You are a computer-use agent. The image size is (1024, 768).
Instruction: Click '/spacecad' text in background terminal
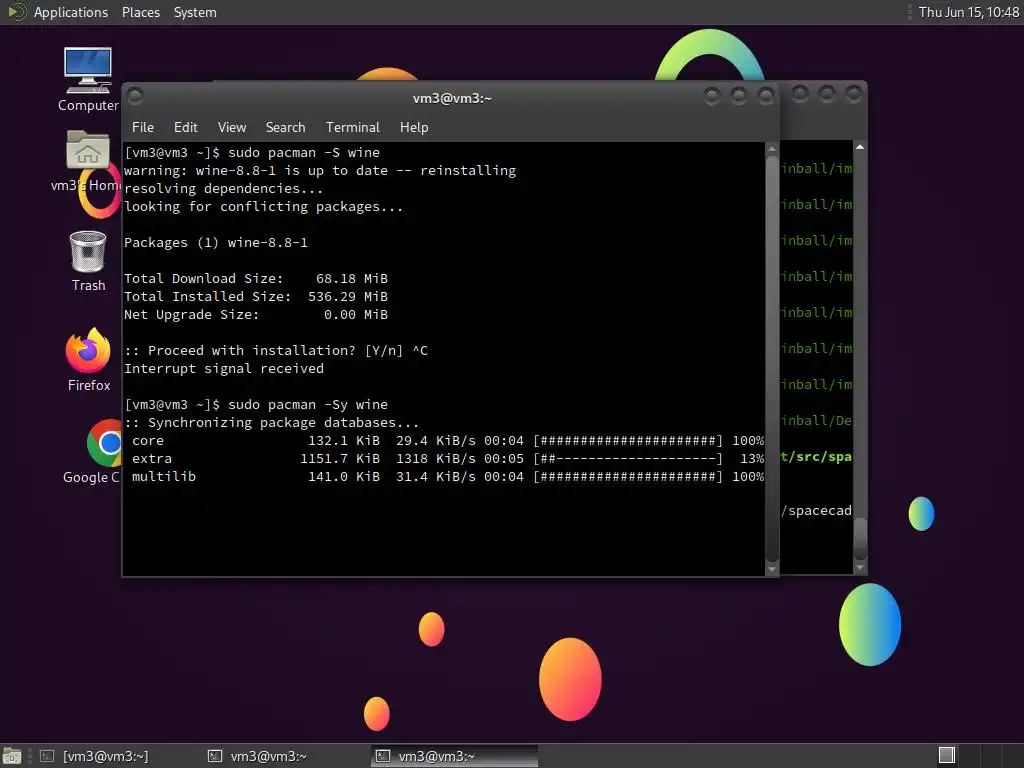tap(816, 511)
